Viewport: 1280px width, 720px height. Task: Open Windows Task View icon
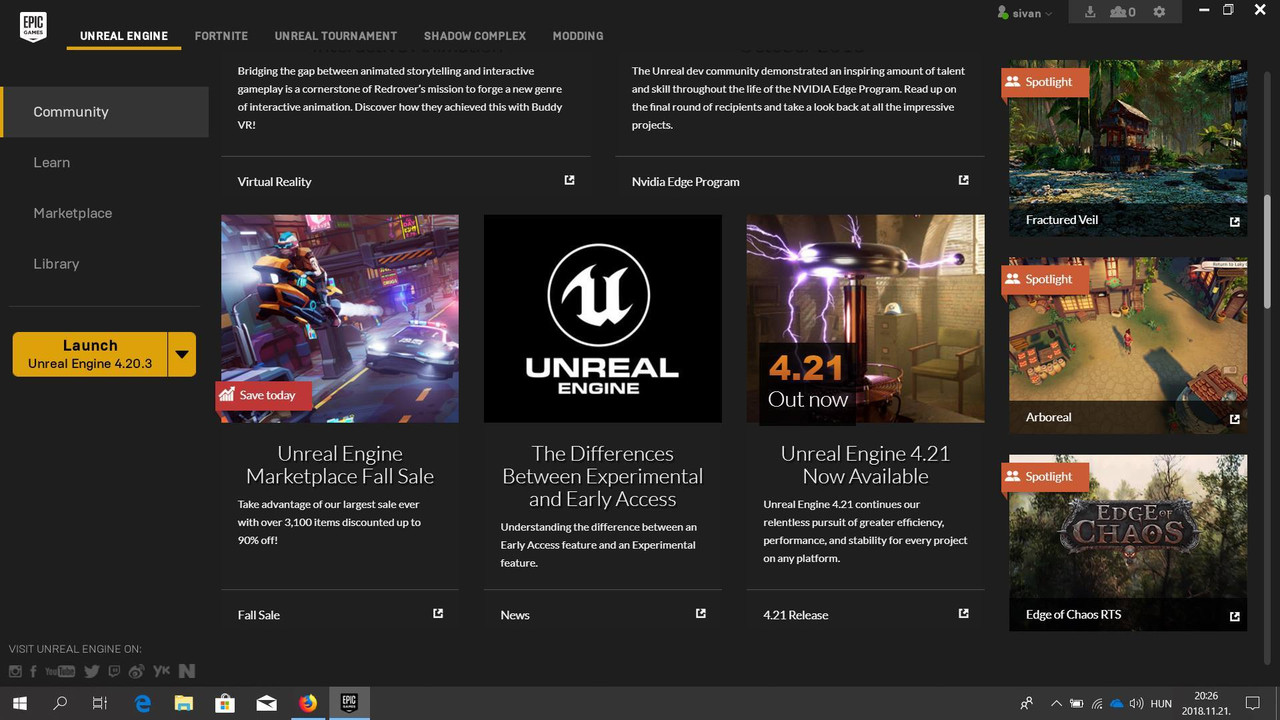coord(100,703)
